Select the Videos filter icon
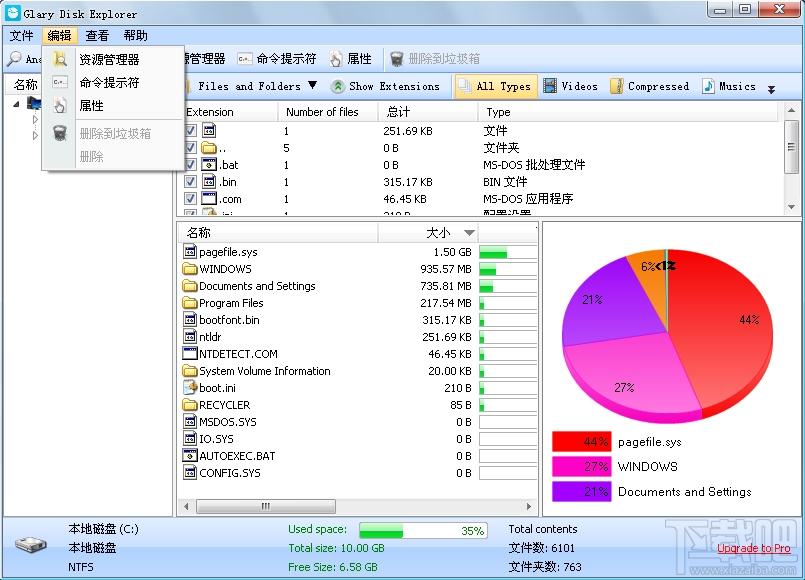The height and width of the screenshot is (580, 805). 550,86
